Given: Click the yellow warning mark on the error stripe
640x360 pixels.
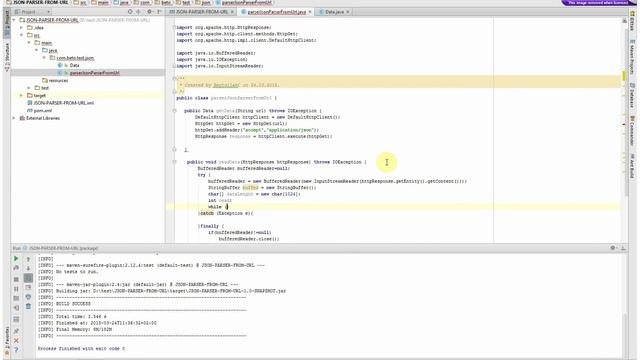Looking at the screenshot, I should click(x=624, y=76).
